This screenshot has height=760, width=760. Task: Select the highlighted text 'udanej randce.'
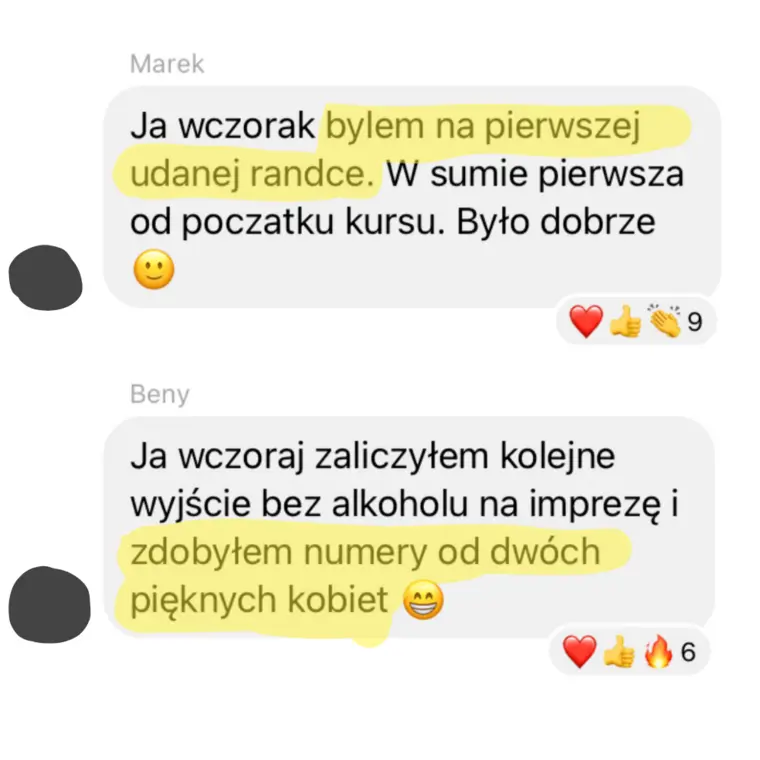(x=252, y=174)
